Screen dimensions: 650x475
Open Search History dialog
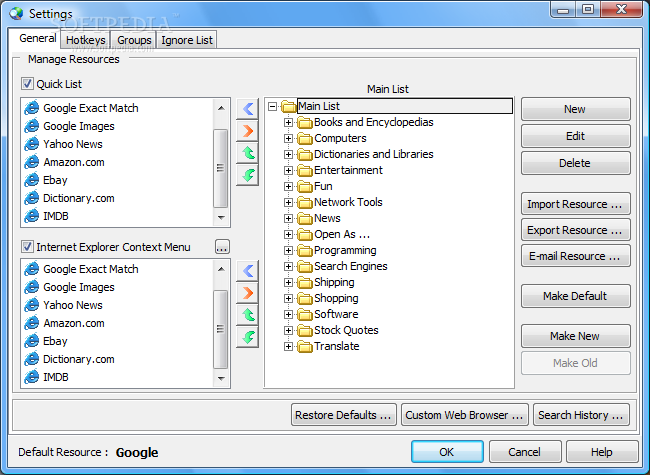581,415
